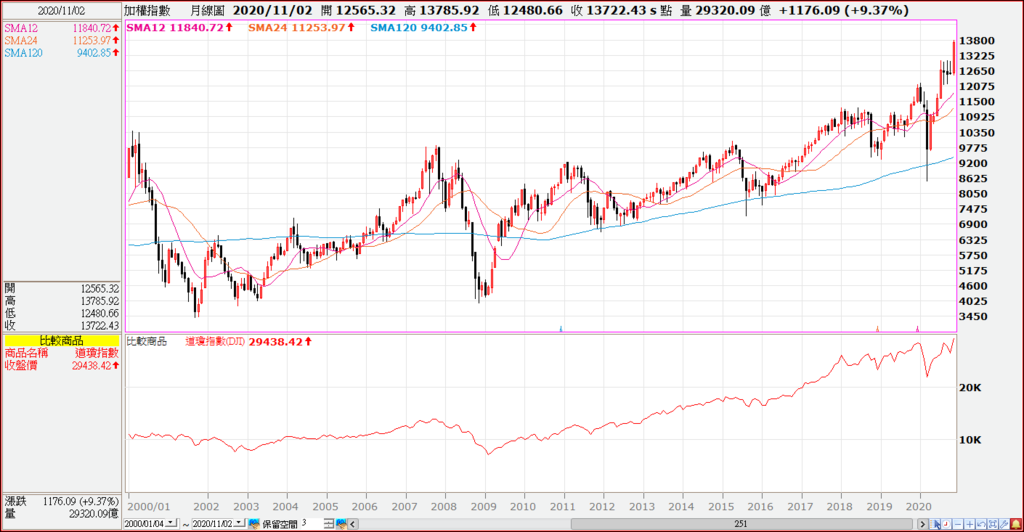Zoom out with the minus icon
The width and height of the screenshot is (1024, 532).
[x=958, y=524]
